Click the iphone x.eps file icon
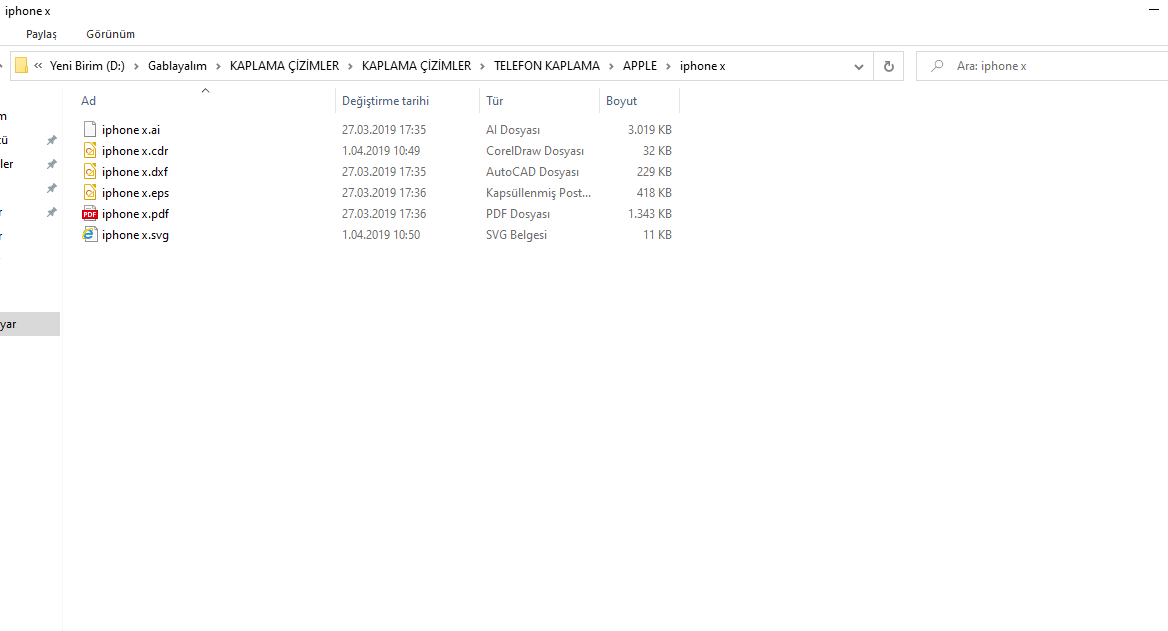The width and height of the screenshot is (1168, 631). point(89,192)
